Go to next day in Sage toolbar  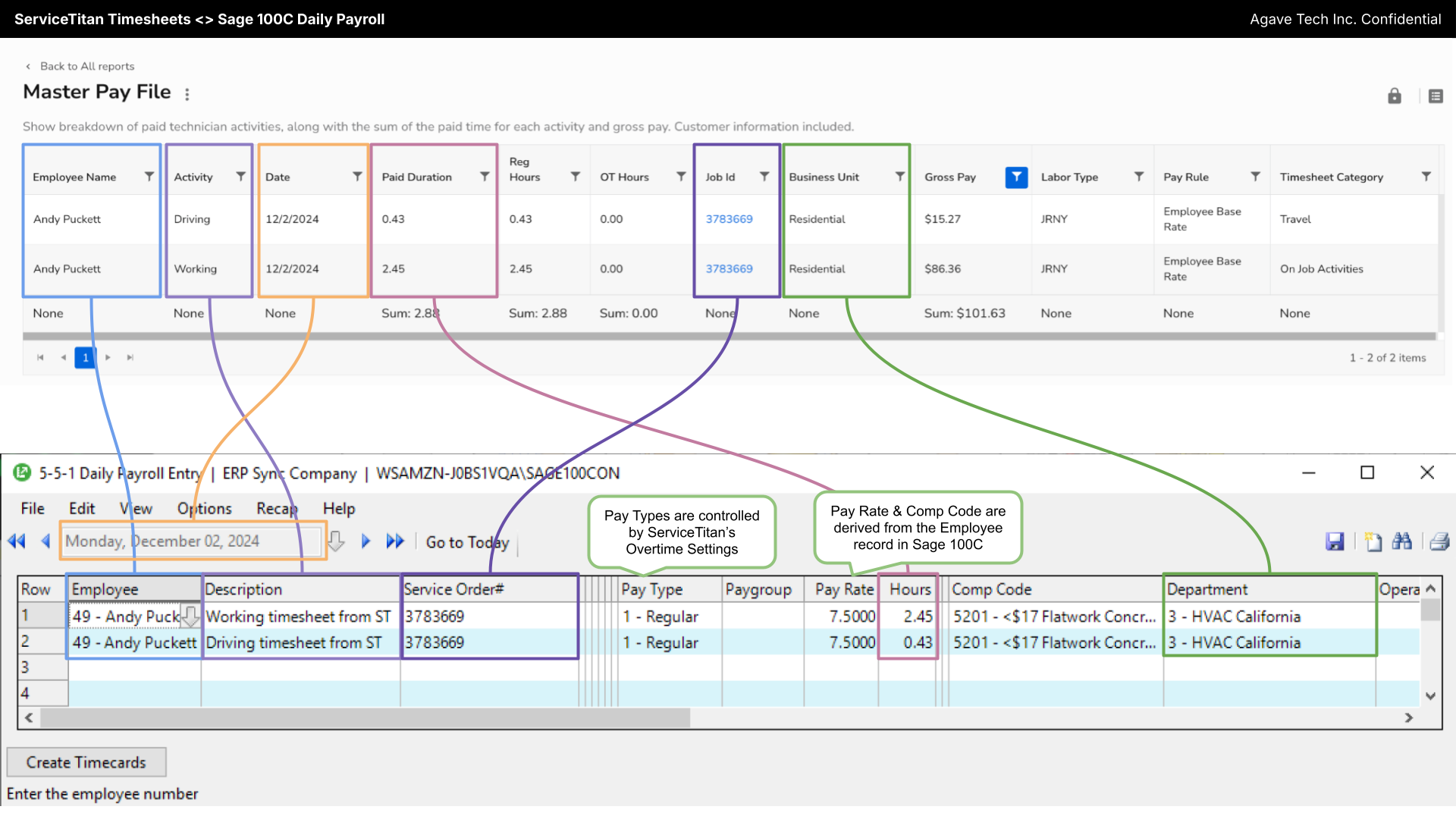366,541
